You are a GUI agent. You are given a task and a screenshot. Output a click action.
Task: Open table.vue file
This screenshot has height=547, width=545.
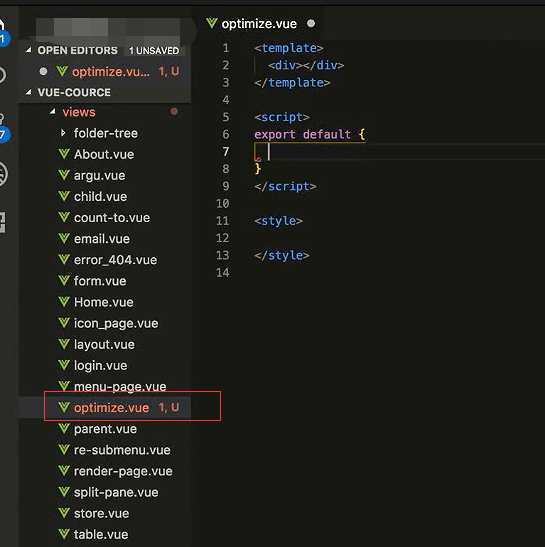101,534
